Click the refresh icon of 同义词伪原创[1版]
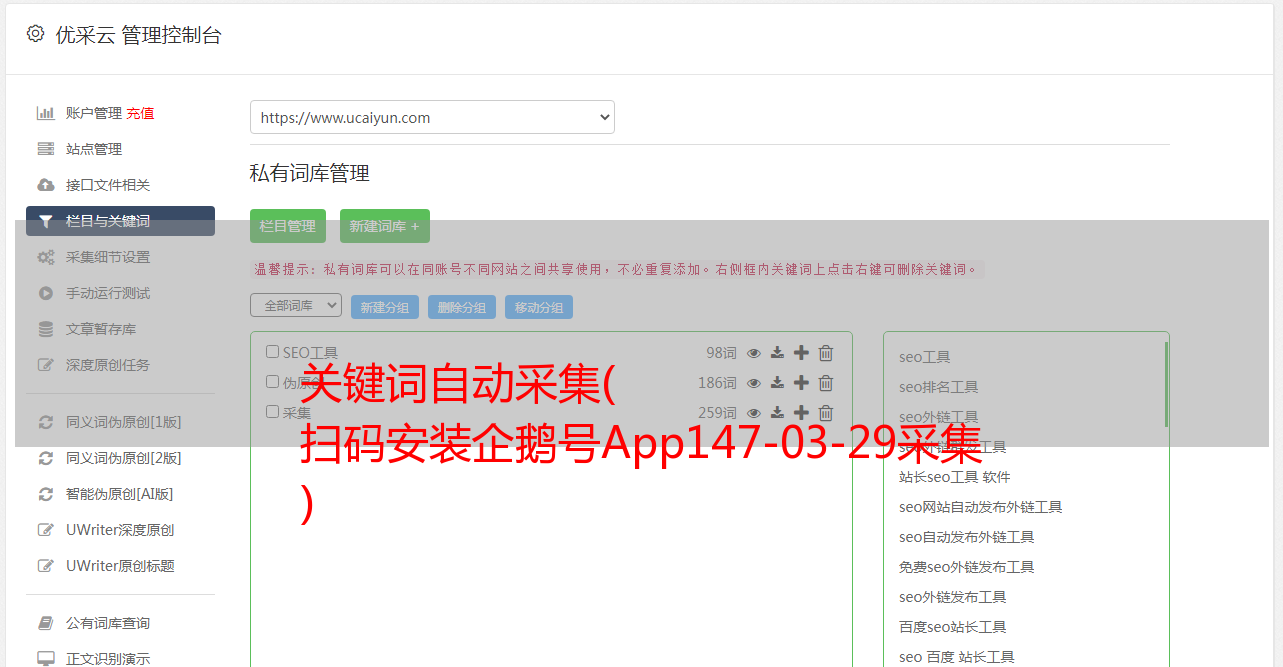Viewport: 1283px width, 667px height. [x=45, y=422]
